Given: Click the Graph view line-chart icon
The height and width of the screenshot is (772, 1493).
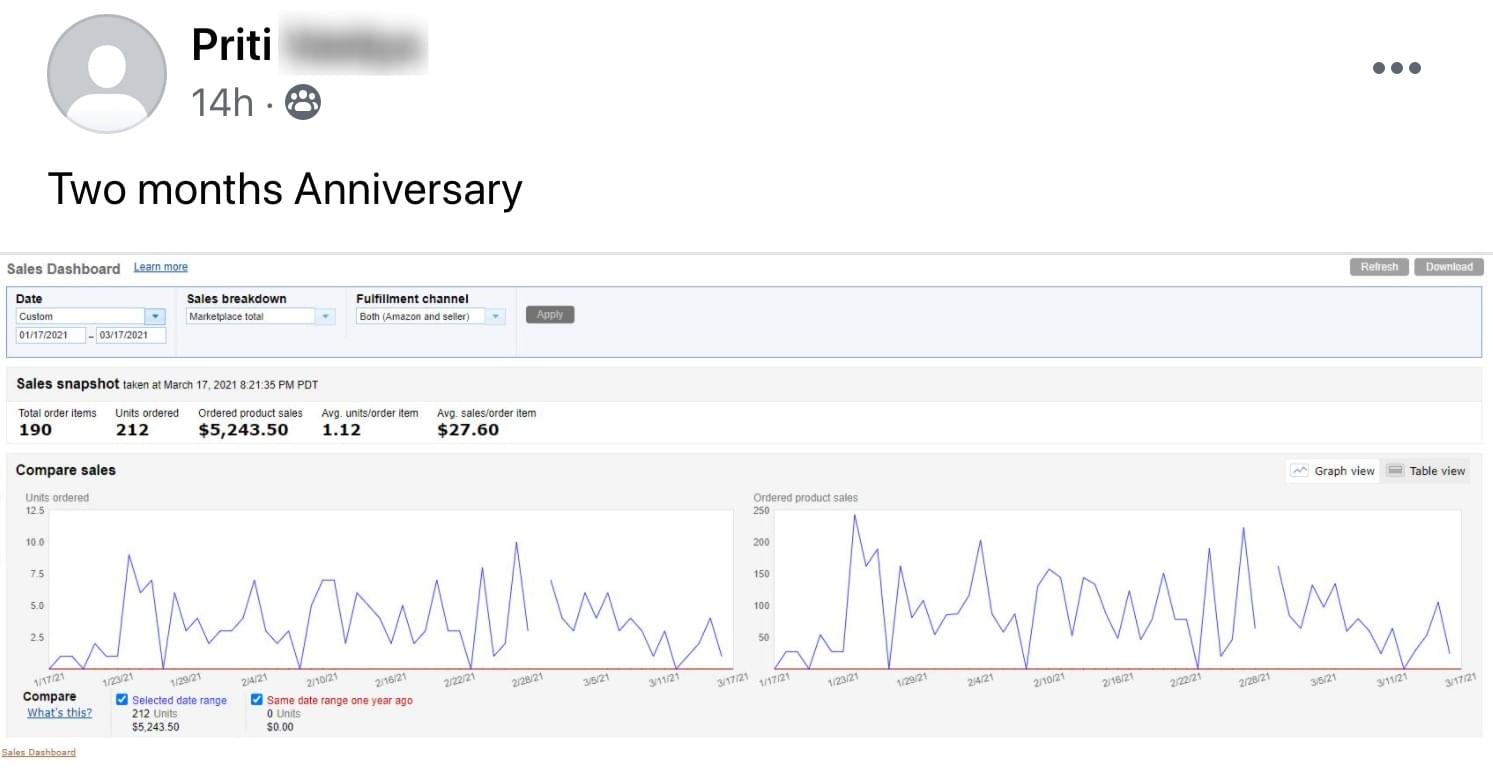Looking at the screenshot, I should tap(1300, 471).
